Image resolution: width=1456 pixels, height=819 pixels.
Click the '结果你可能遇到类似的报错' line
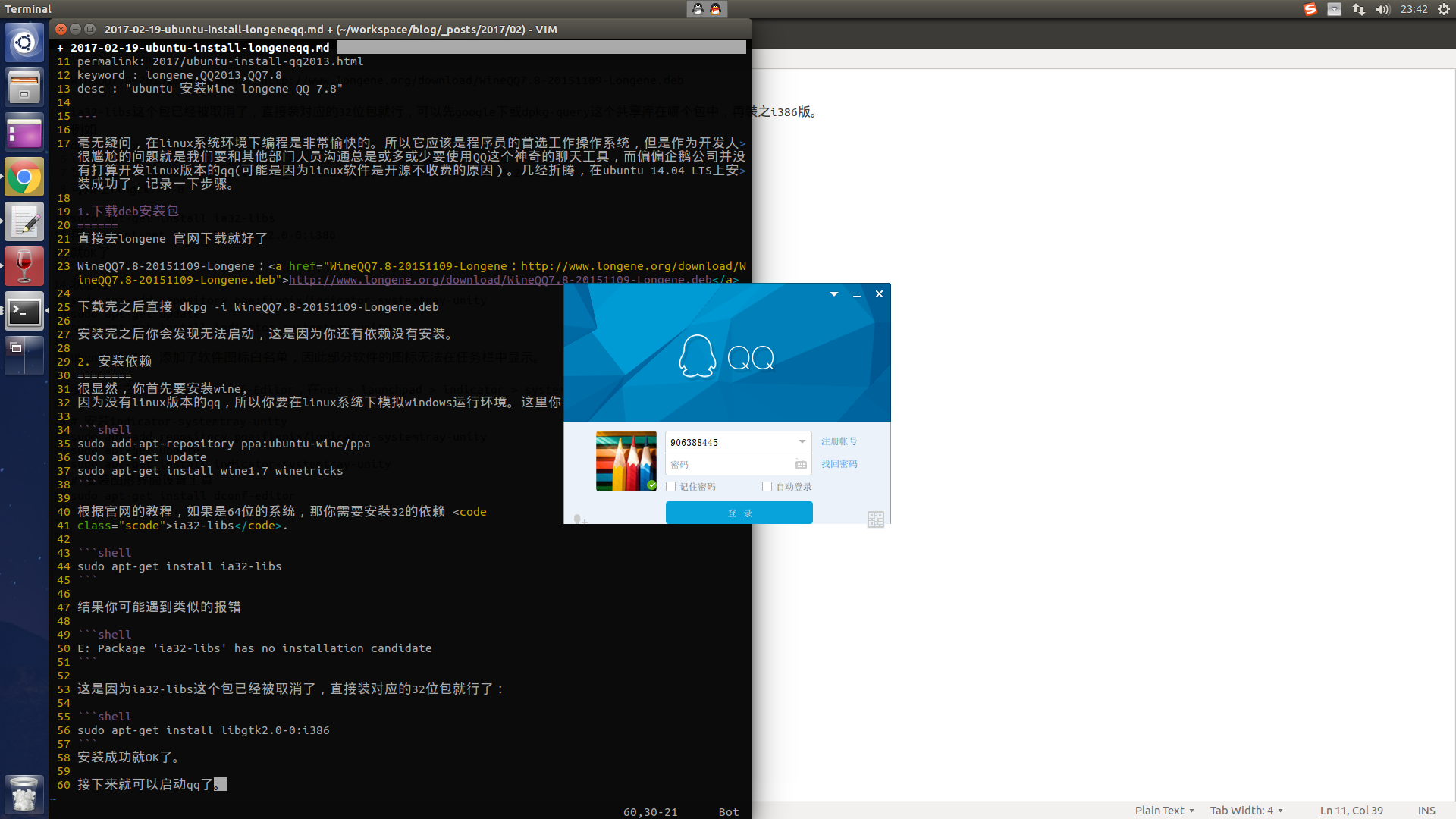tap(159, 607)
